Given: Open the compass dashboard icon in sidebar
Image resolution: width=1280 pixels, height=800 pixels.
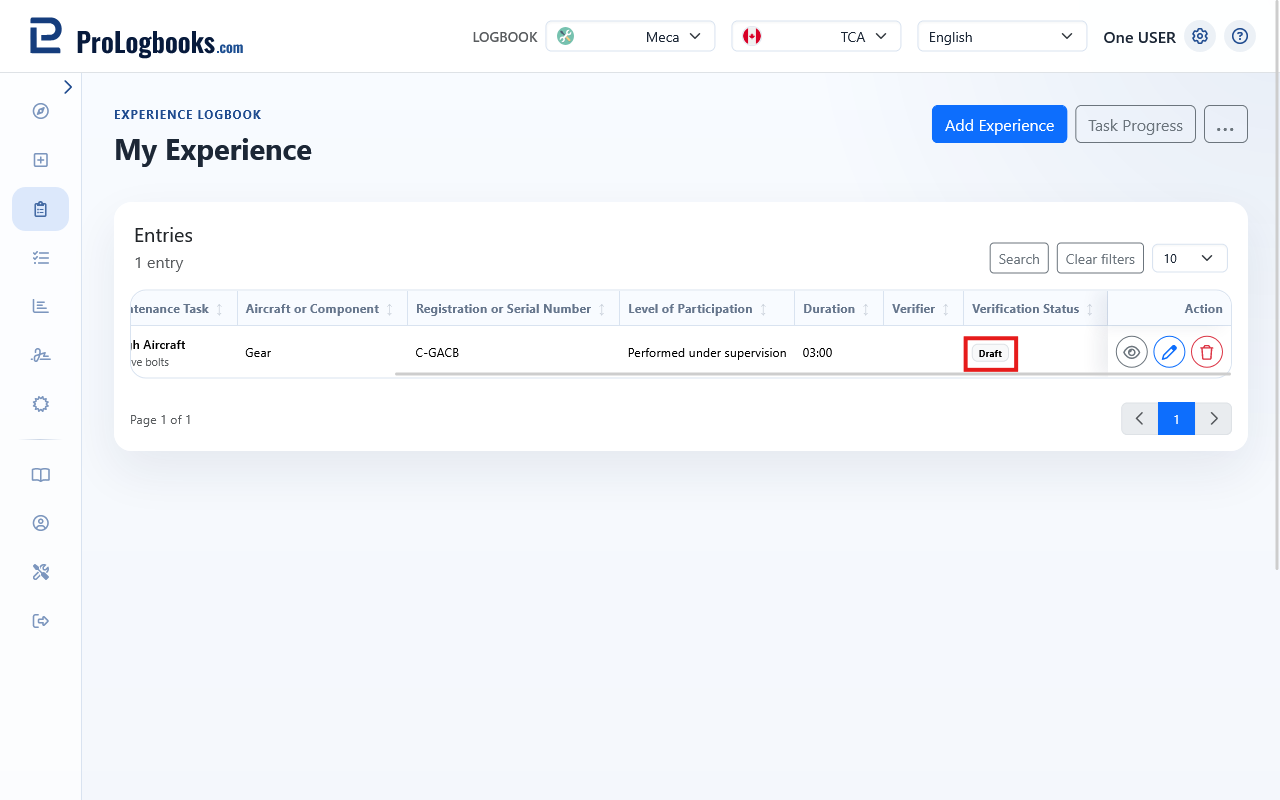Looking at the screenshot, I should point(41,111).
